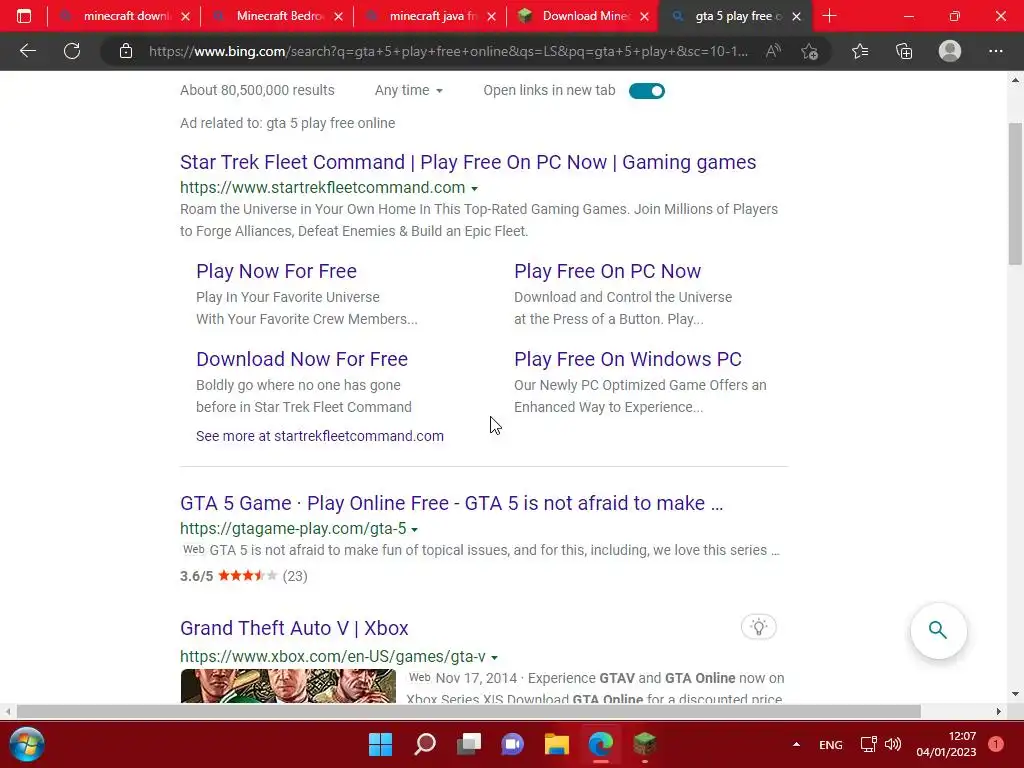Open the Windows 11 Start button
This screenshot has height=768, width=1024.
pos(381,744)
